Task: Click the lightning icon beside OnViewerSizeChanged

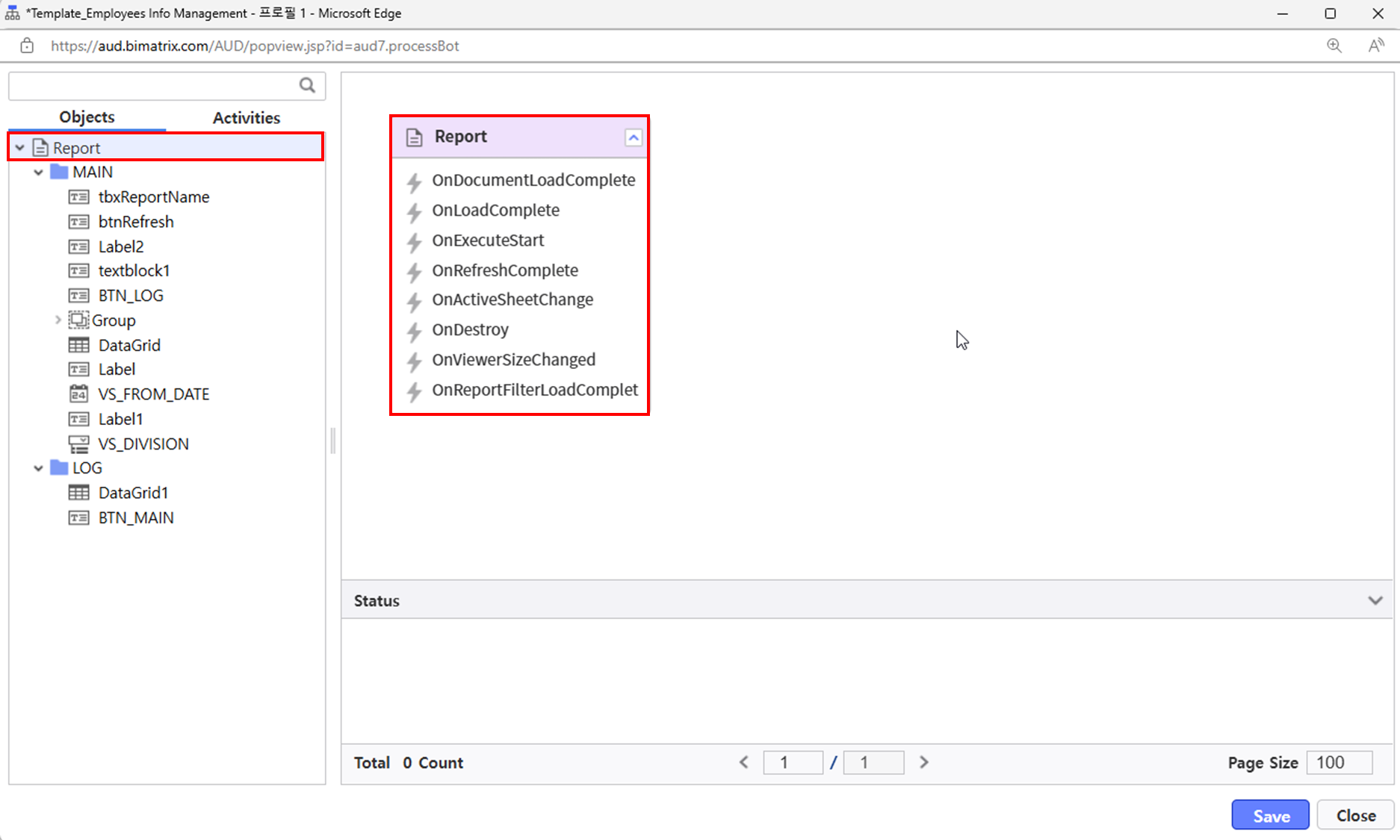Action: (x=414, y=361)
